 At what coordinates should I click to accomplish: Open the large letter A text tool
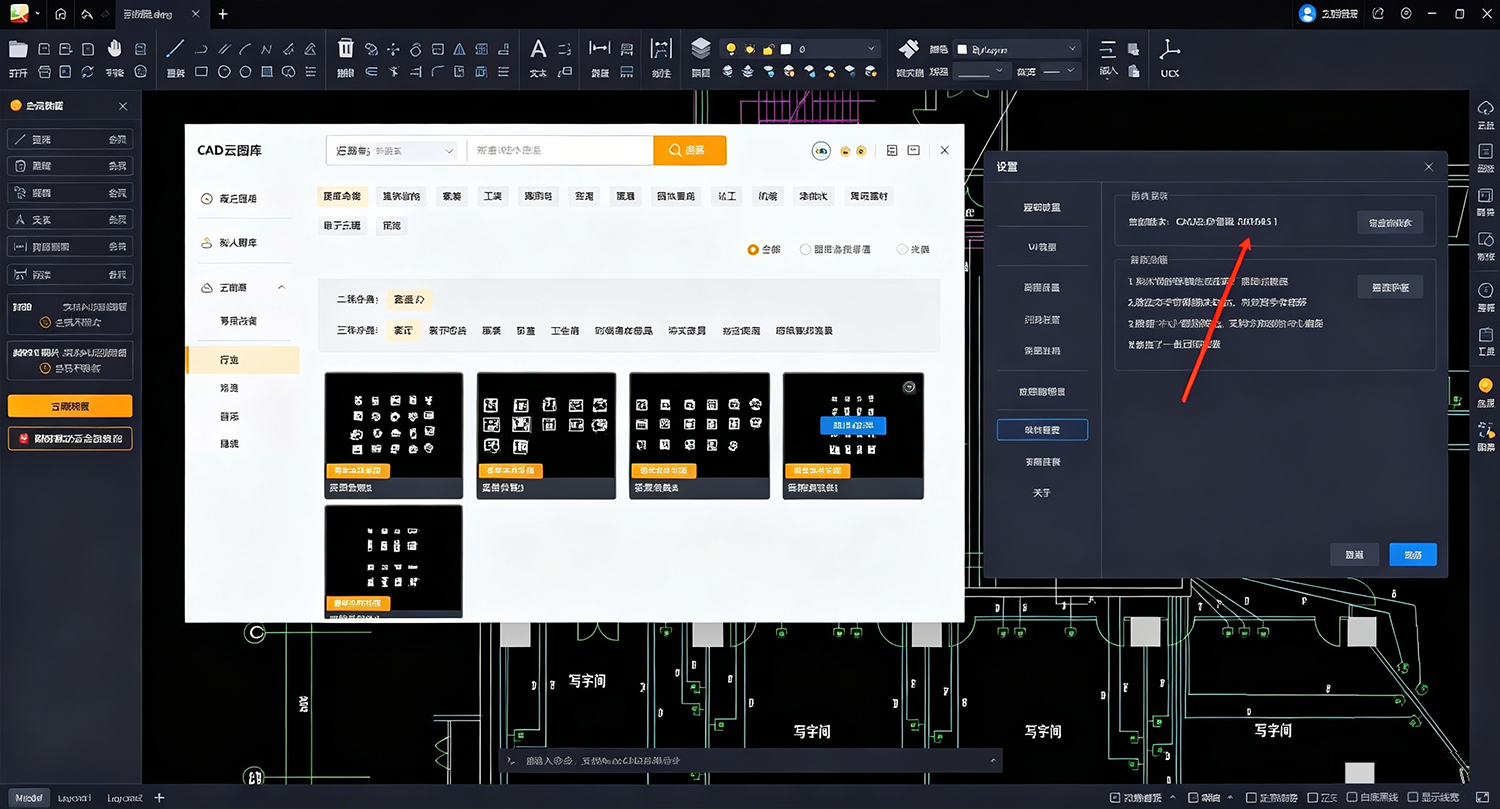[x=538, y=48]
